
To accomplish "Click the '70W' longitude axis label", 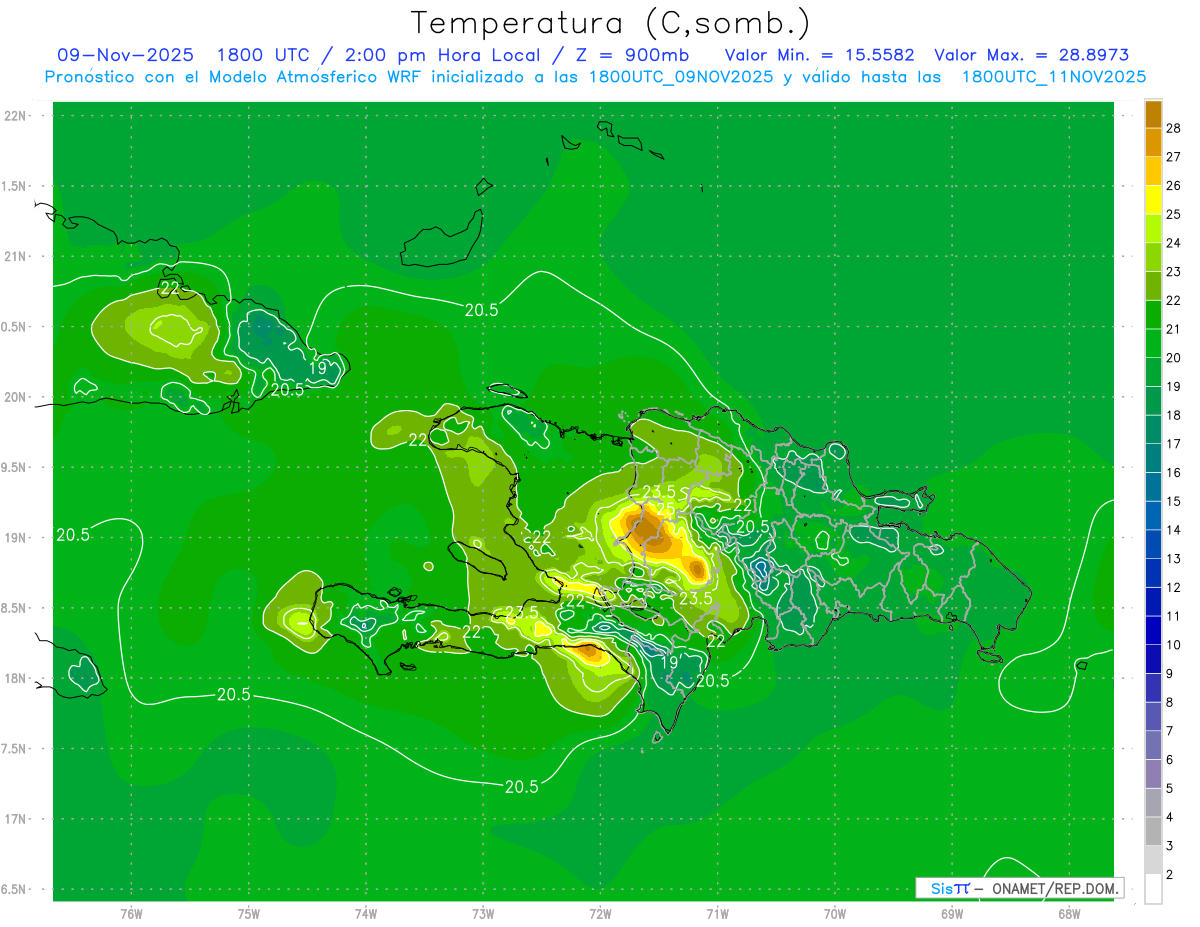I will (x=835, y=914).
